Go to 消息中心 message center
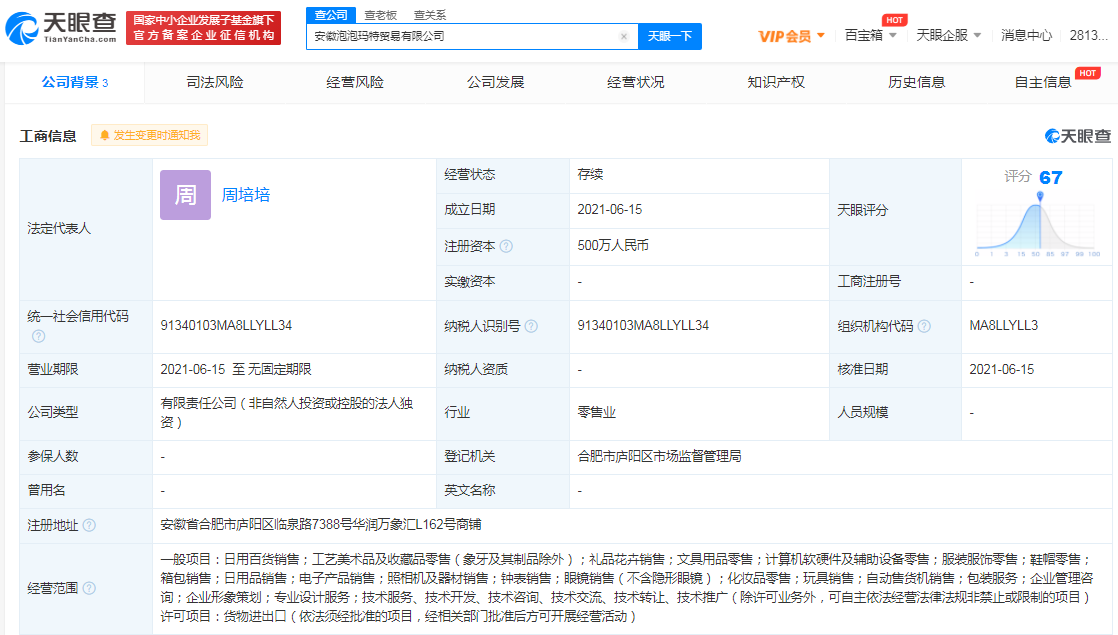1118x635 pixels. coord(1025,35)
